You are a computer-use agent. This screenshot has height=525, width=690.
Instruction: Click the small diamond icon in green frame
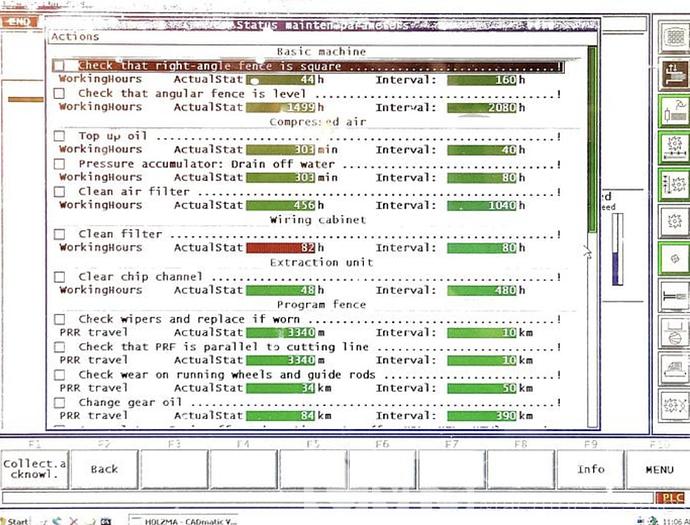(673, 258)
